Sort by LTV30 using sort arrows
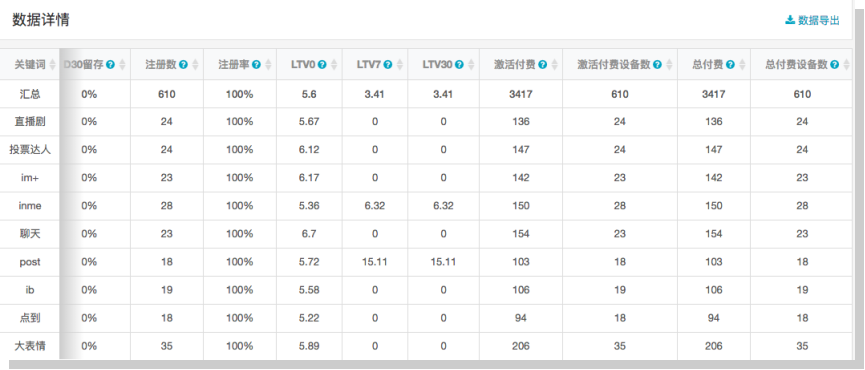The width and height of the screenshot is (865, 370). (x=471, y=65)
